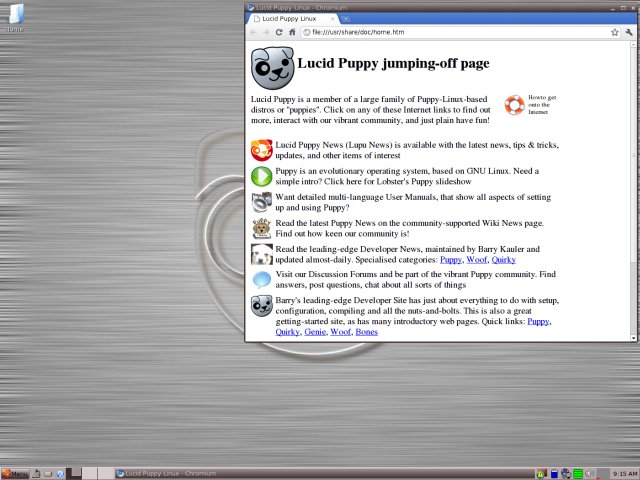The height and width of the screenshot is (480, 640).
Task: Open the Menu button in the taskbar
Action: (15, 474)
